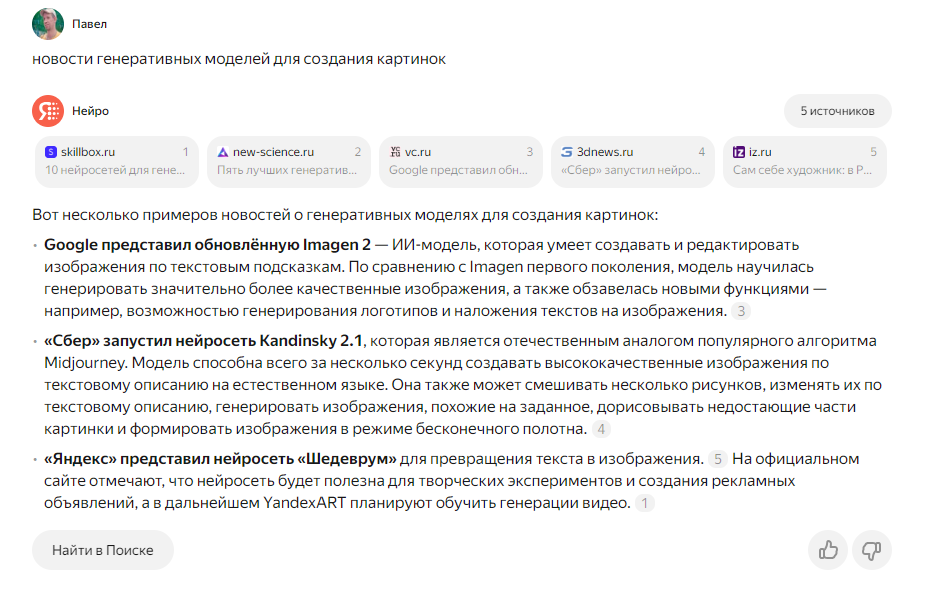
Task: Click title «Google представил обн...»
Action: point(459,170)
